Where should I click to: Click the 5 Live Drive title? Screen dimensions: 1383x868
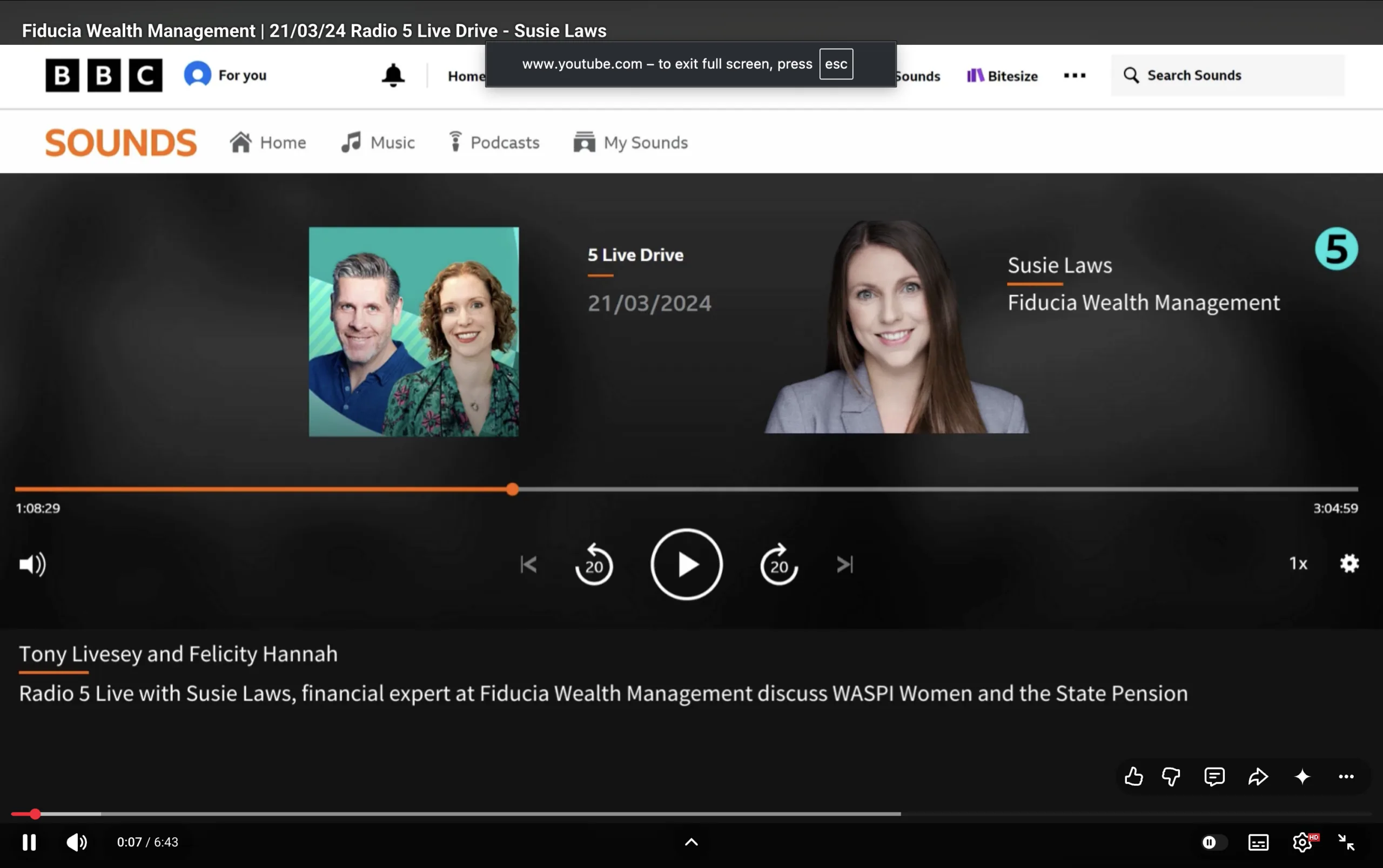(635, 255)
